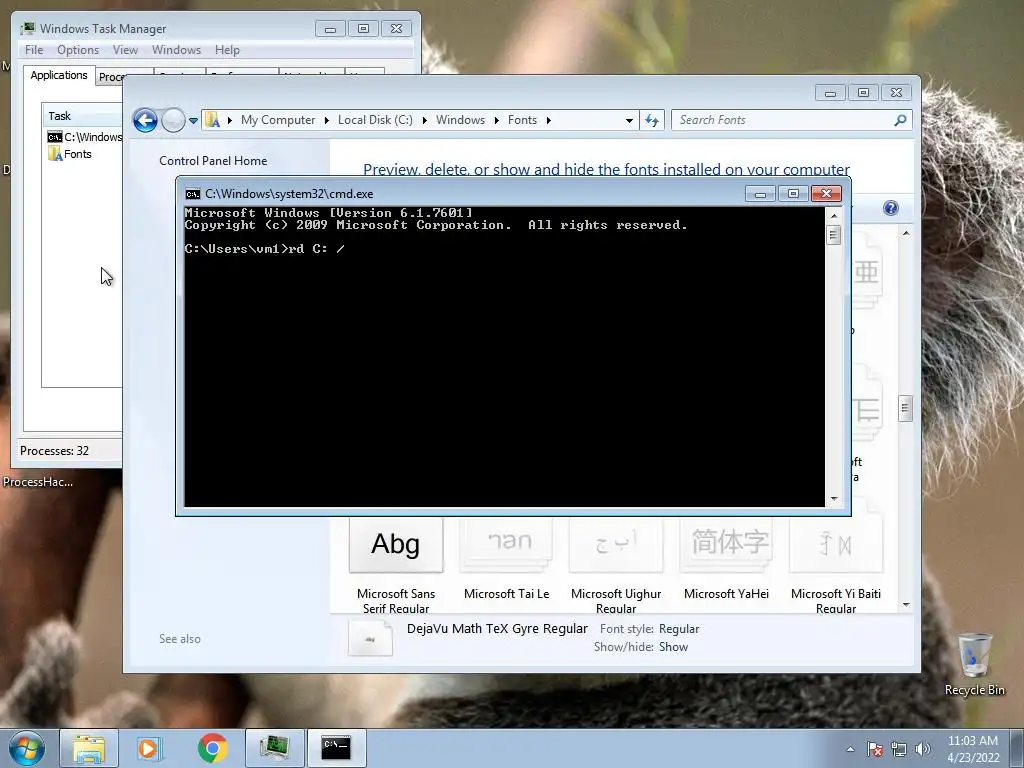Viewport: 1024px width, 768px height.
Task: Click the Fonts list scrollbar thumb
Action: pos(905,409)
